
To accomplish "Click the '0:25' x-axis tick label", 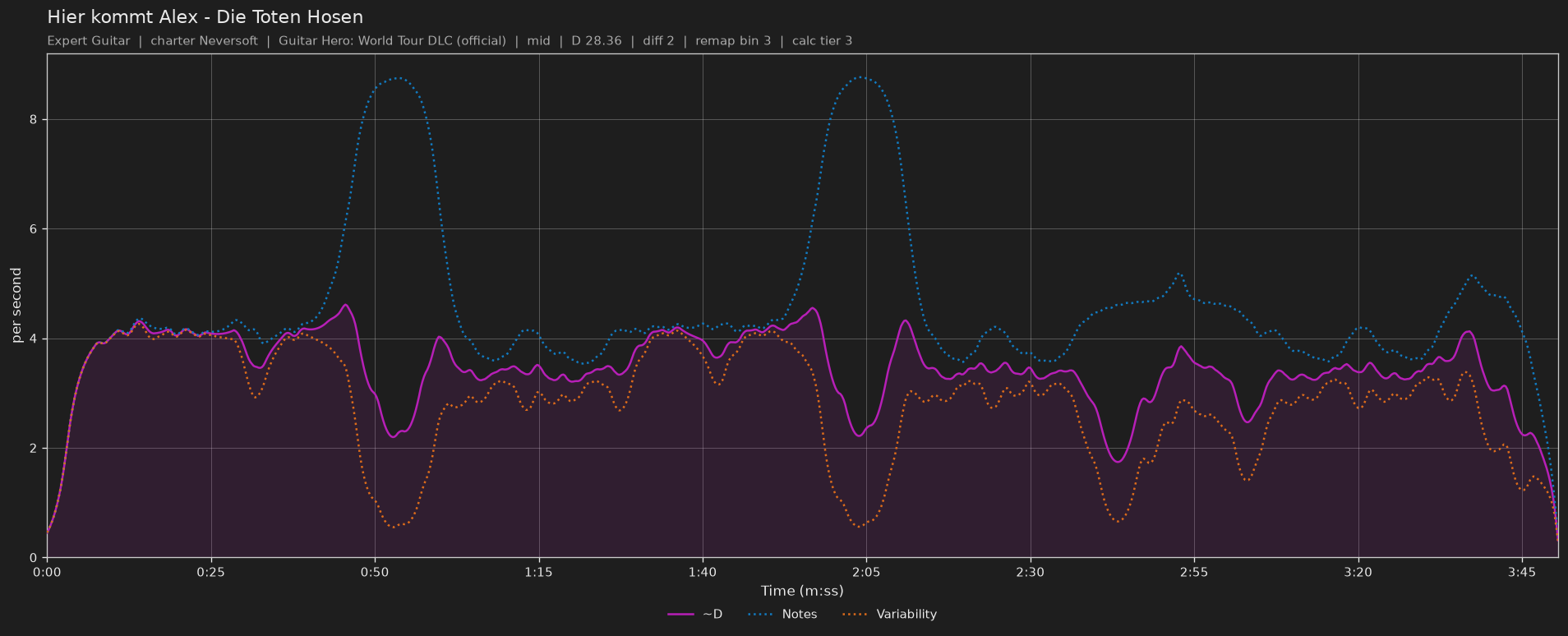I will click(x=211, y=572).
